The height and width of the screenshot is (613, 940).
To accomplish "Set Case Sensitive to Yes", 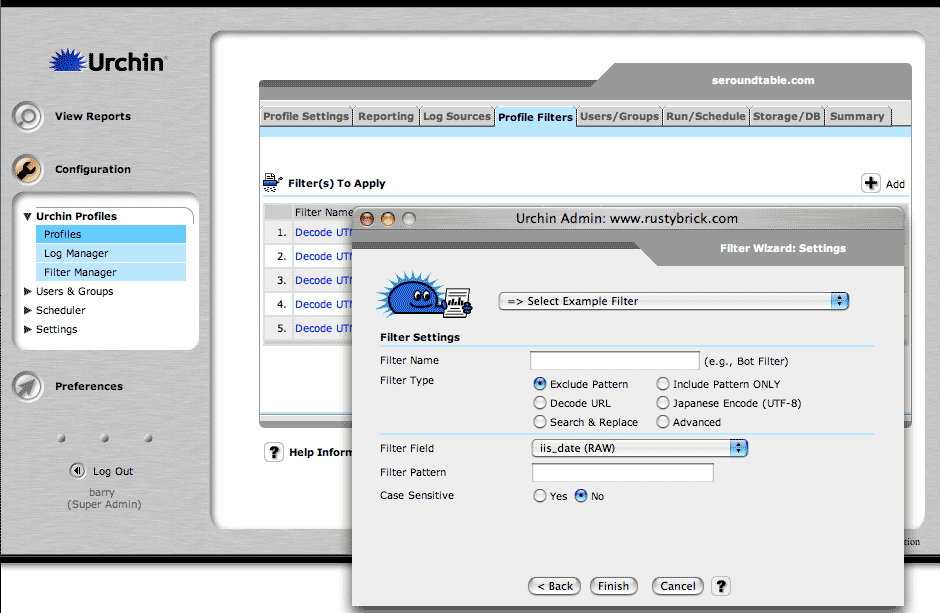I will coord(540,496).
